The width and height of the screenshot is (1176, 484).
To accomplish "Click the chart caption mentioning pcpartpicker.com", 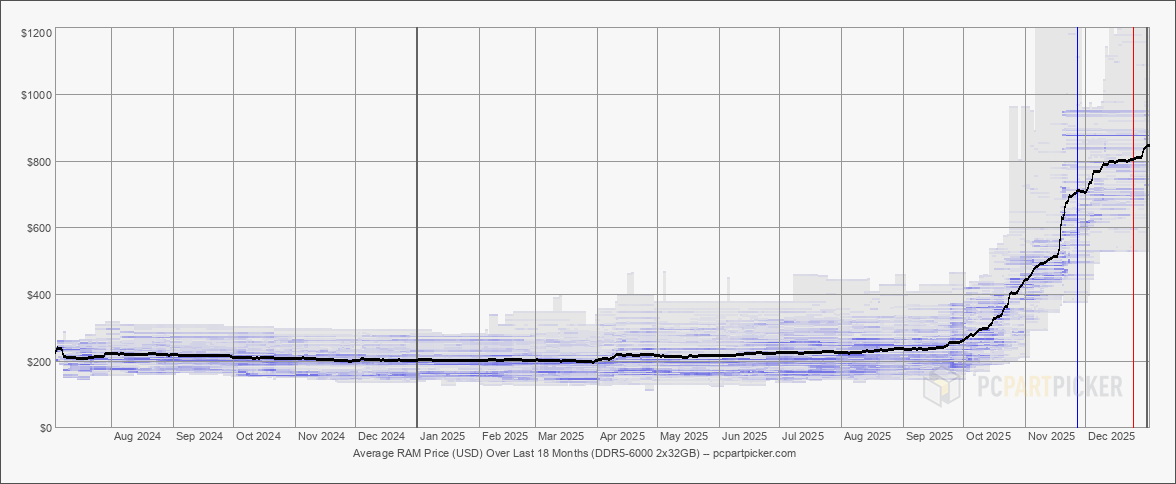I will tap(574, 453).
